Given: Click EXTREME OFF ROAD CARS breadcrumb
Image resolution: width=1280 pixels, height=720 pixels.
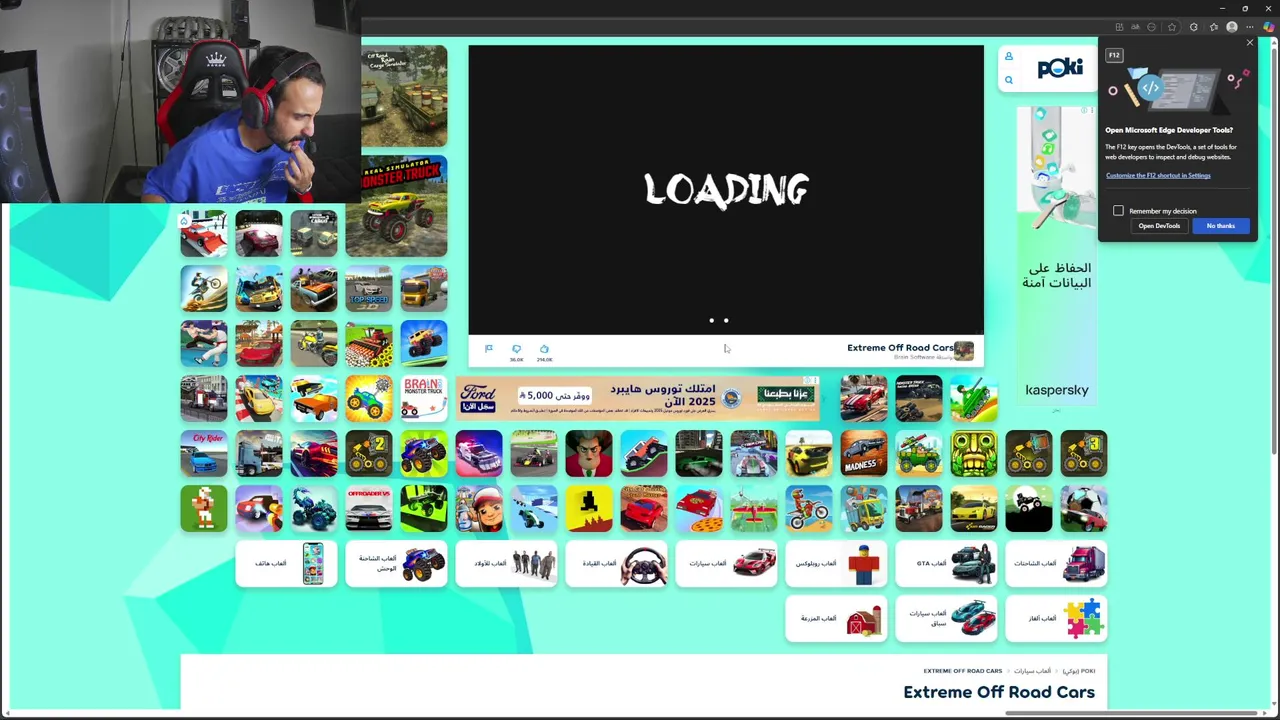Looking at the screenshot, I should click(963, 671).
